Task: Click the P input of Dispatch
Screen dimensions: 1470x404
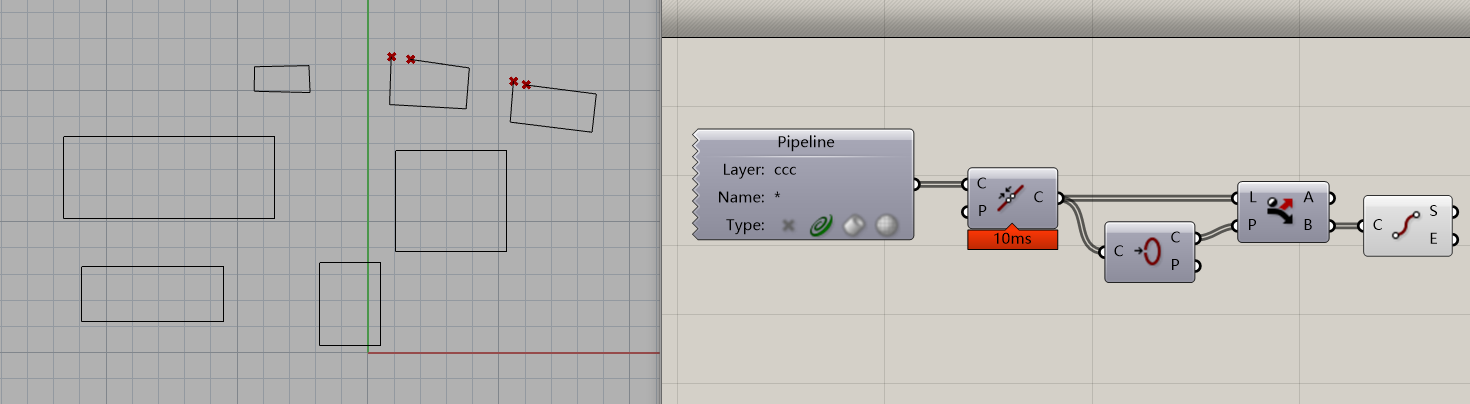Action: pos(1253,224)
